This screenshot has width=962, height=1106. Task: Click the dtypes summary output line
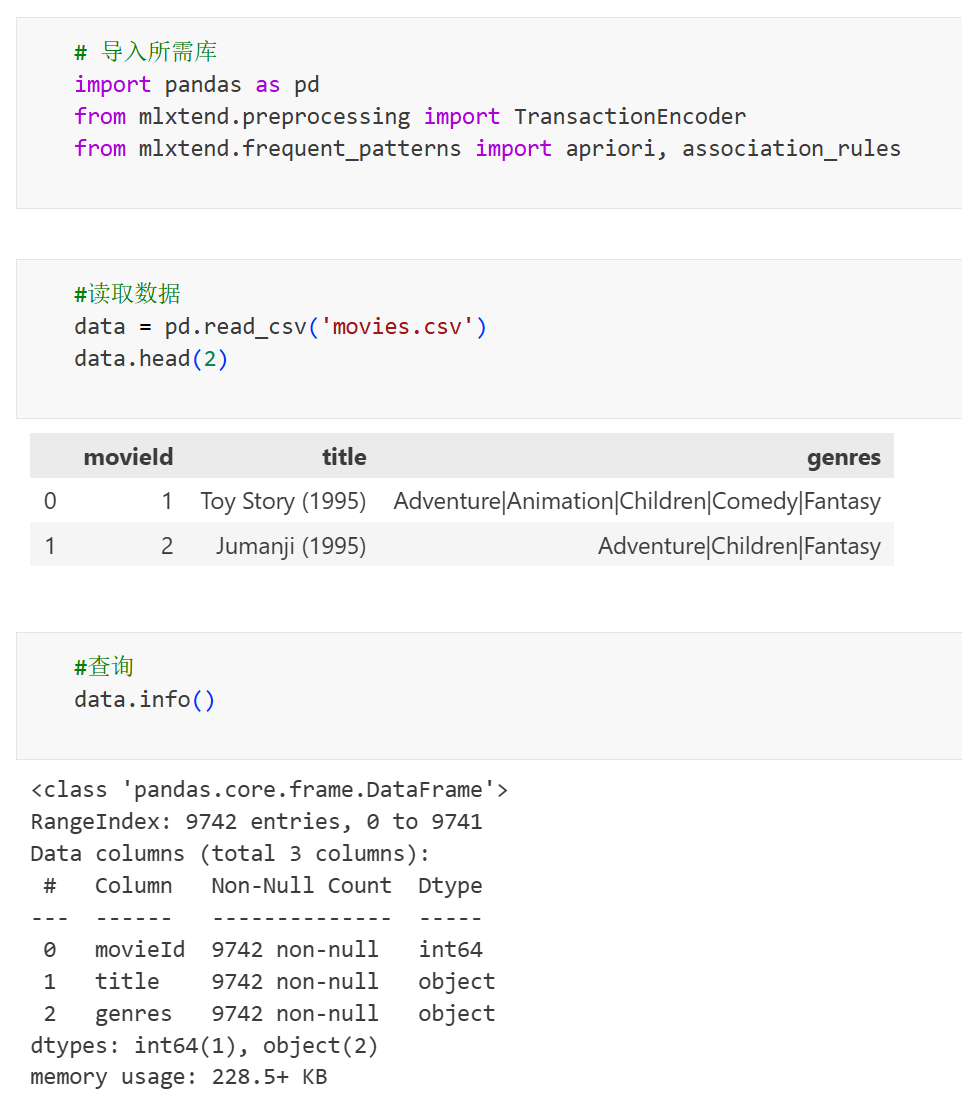[205, 1045]
